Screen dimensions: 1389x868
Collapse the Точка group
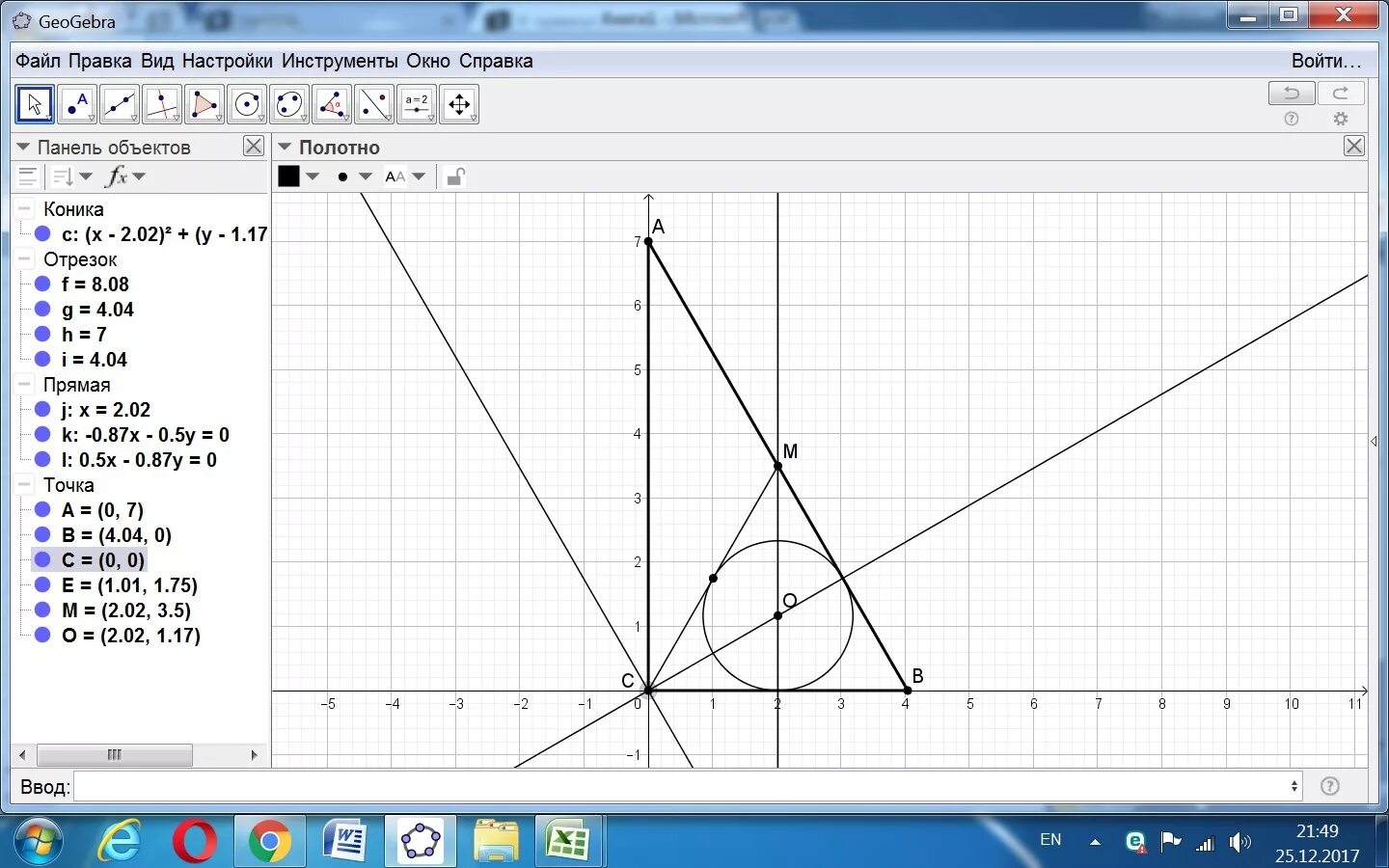click(24, 484)
